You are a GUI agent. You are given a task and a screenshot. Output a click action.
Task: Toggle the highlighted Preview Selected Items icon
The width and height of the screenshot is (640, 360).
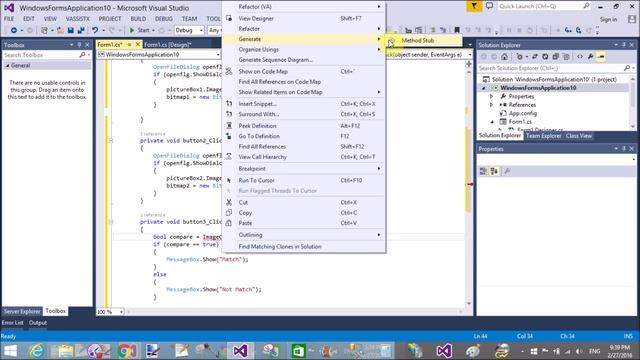601,57
